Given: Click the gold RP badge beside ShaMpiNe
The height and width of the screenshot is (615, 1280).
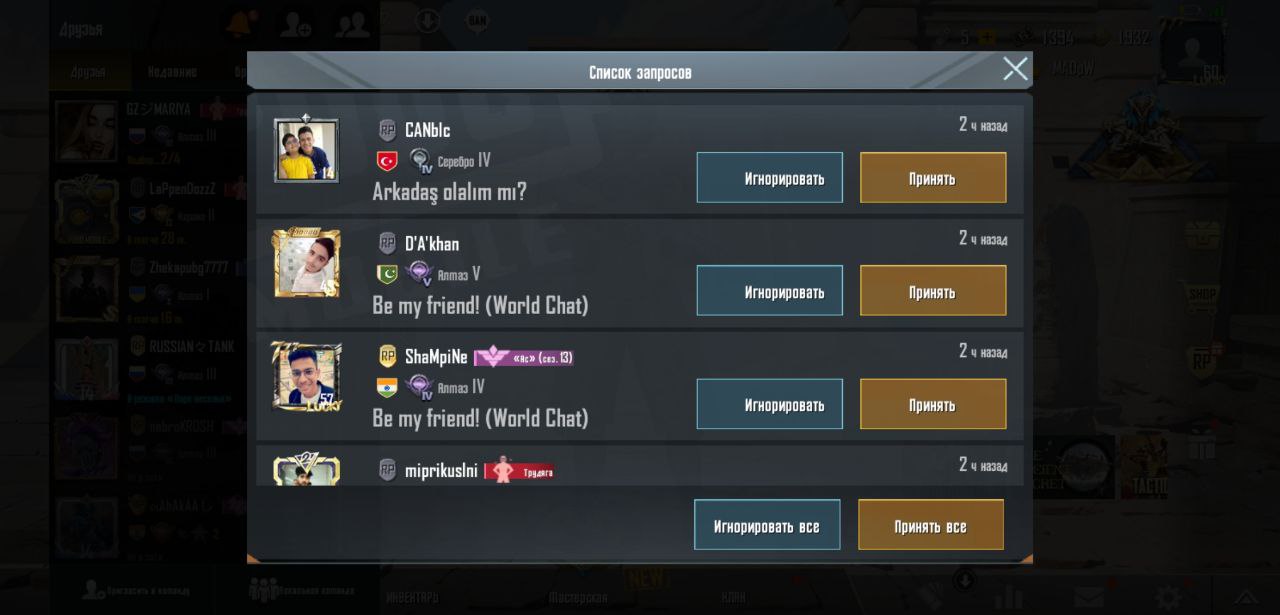Looking at the screenshot, I should (x=387, y=356).
